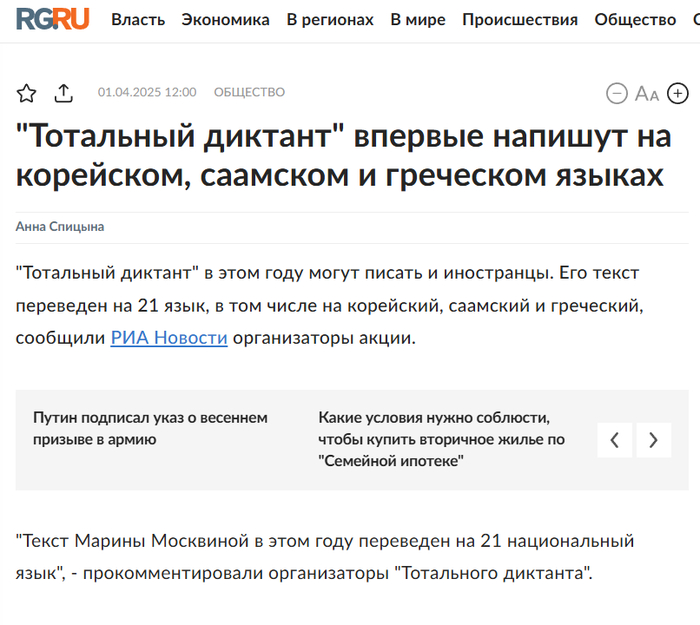This screenshot has width=700, height=625.
Task: Click the ОБЩЕСТВО category tag near the date
Action: tap(249, 93)
